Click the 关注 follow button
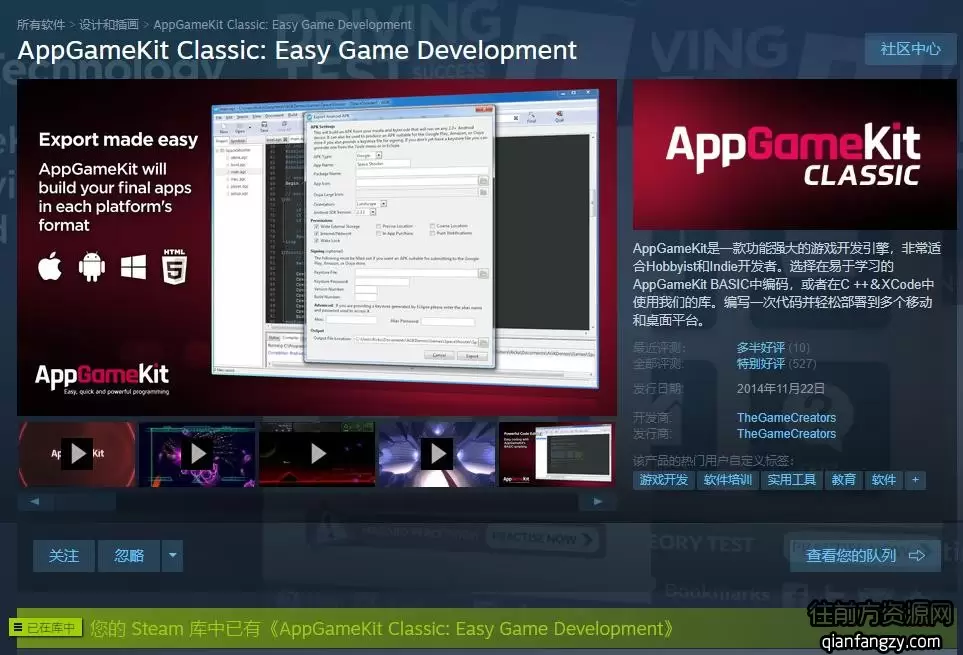 (x=64, y=556)
